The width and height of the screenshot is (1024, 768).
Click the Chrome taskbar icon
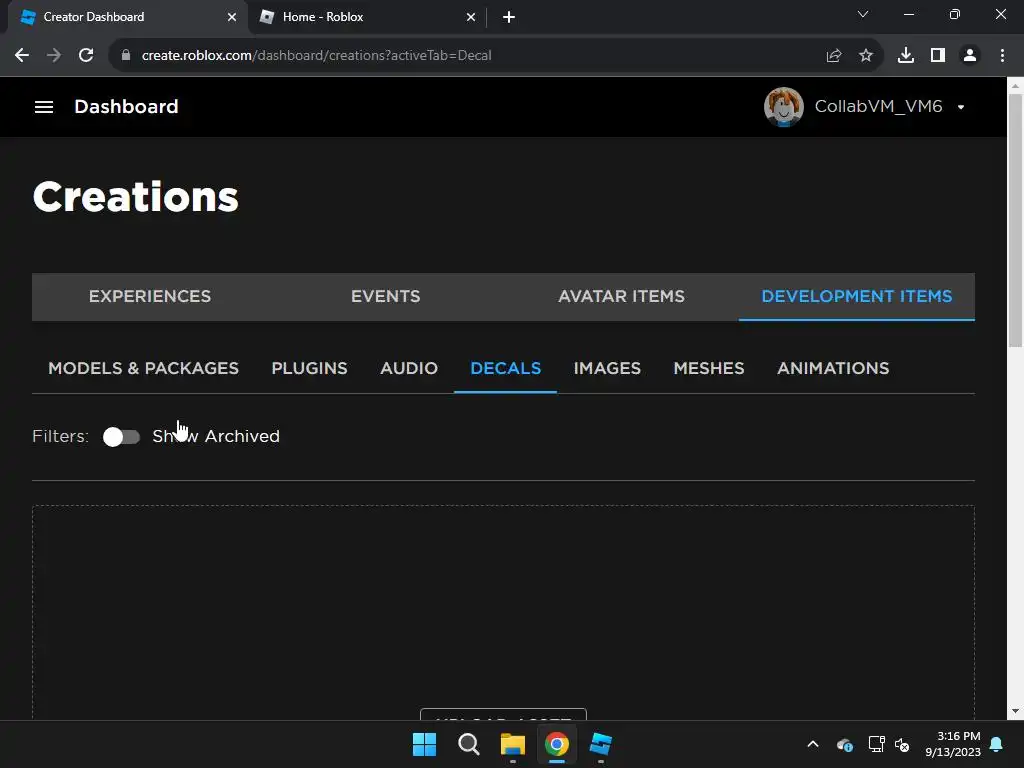557,744
